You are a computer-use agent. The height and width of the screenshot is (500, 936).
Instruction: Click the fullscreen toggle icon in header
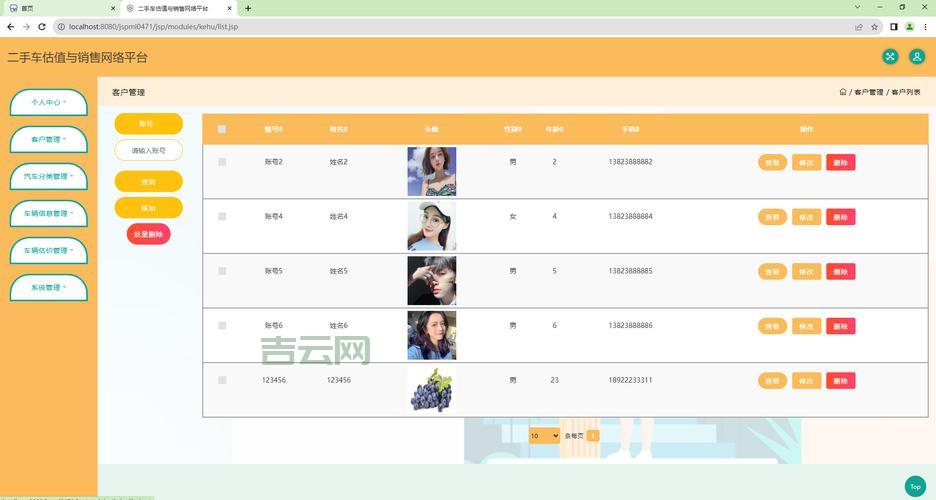tap(890, 57)
